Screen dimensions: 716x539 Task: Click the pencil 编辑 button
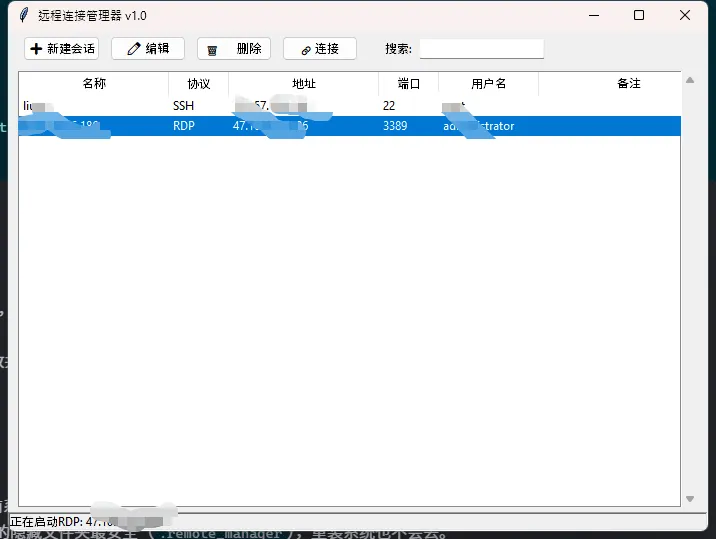pos(148,49)
